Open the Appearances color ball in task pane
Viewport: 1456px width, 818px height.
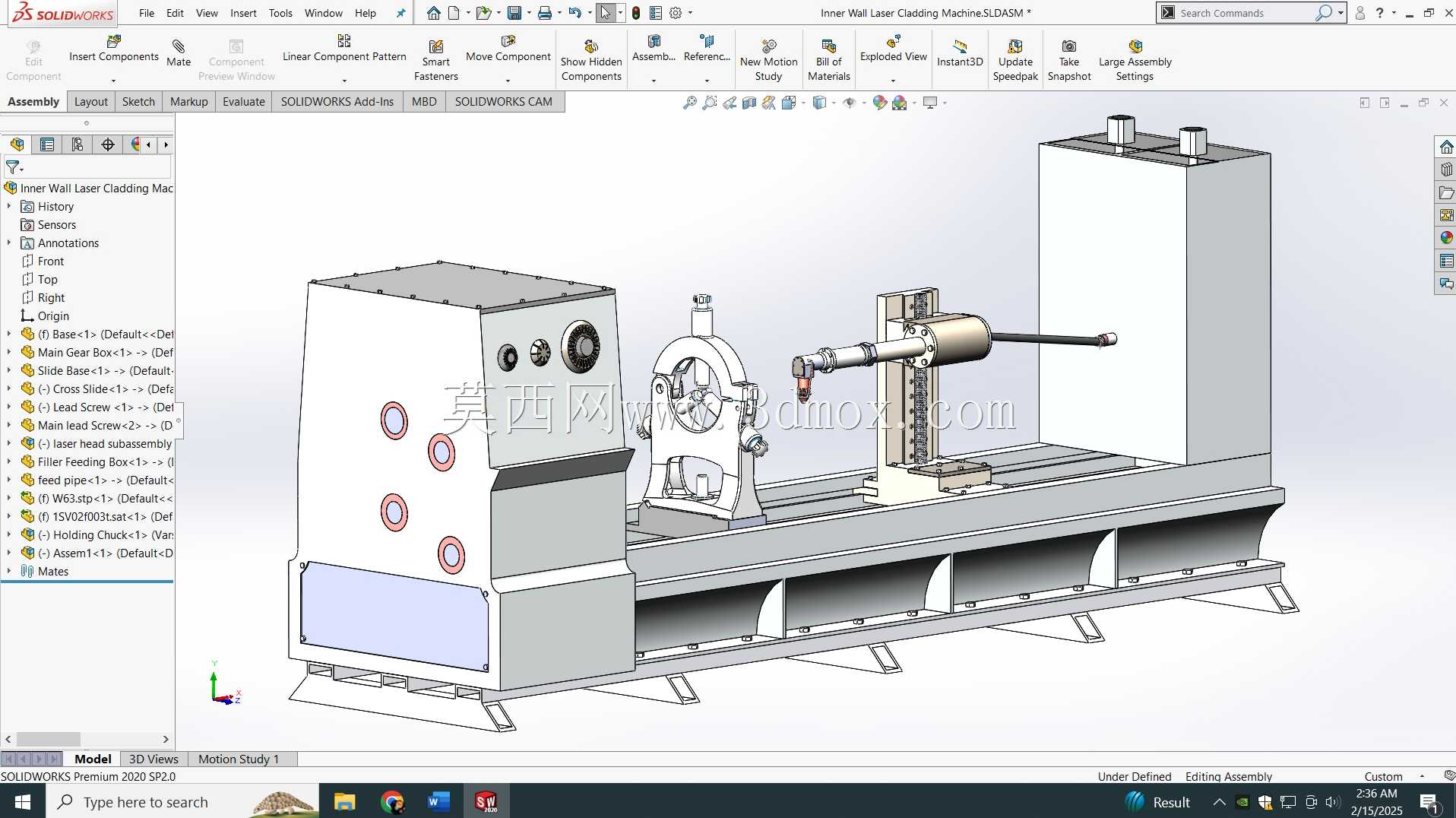[x=1446, y=238]
